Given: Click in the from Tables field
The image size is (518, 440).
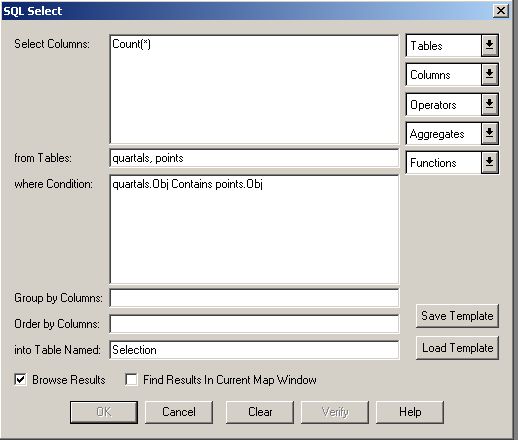Looking at the screenshot, I should click(254, 158).
